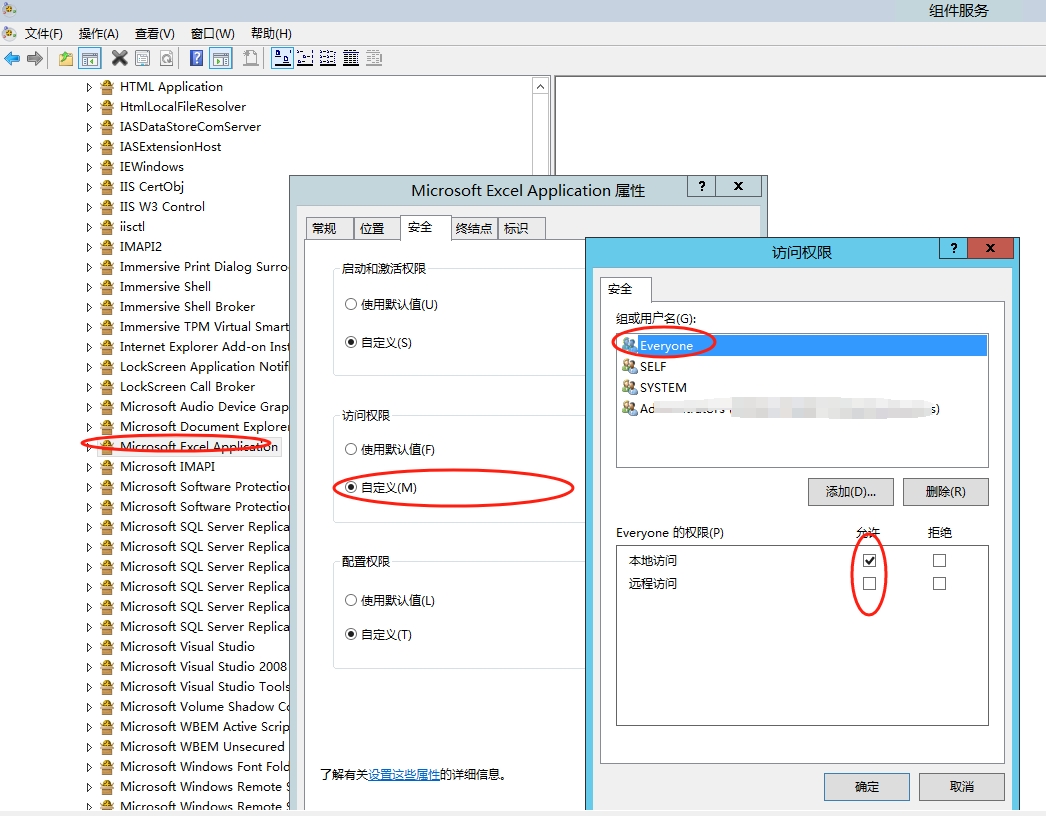Click the 删除(R) button
The height and width of the screenshot is (816, 1046).
pyautogui.click(x=945, y=492)
